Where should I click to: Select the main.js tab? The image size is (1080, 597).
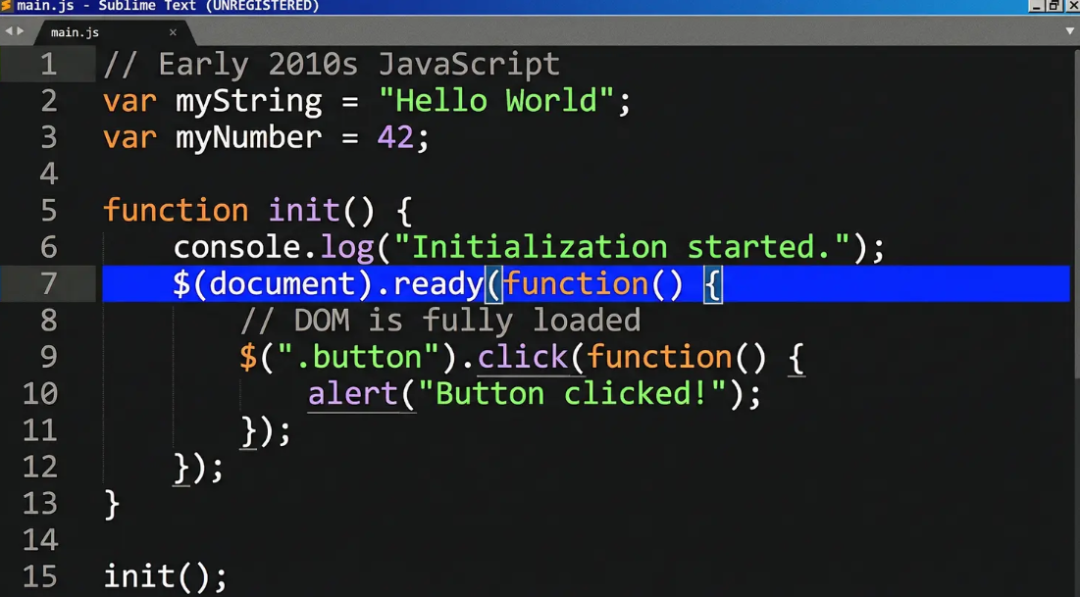click(75, 31)
